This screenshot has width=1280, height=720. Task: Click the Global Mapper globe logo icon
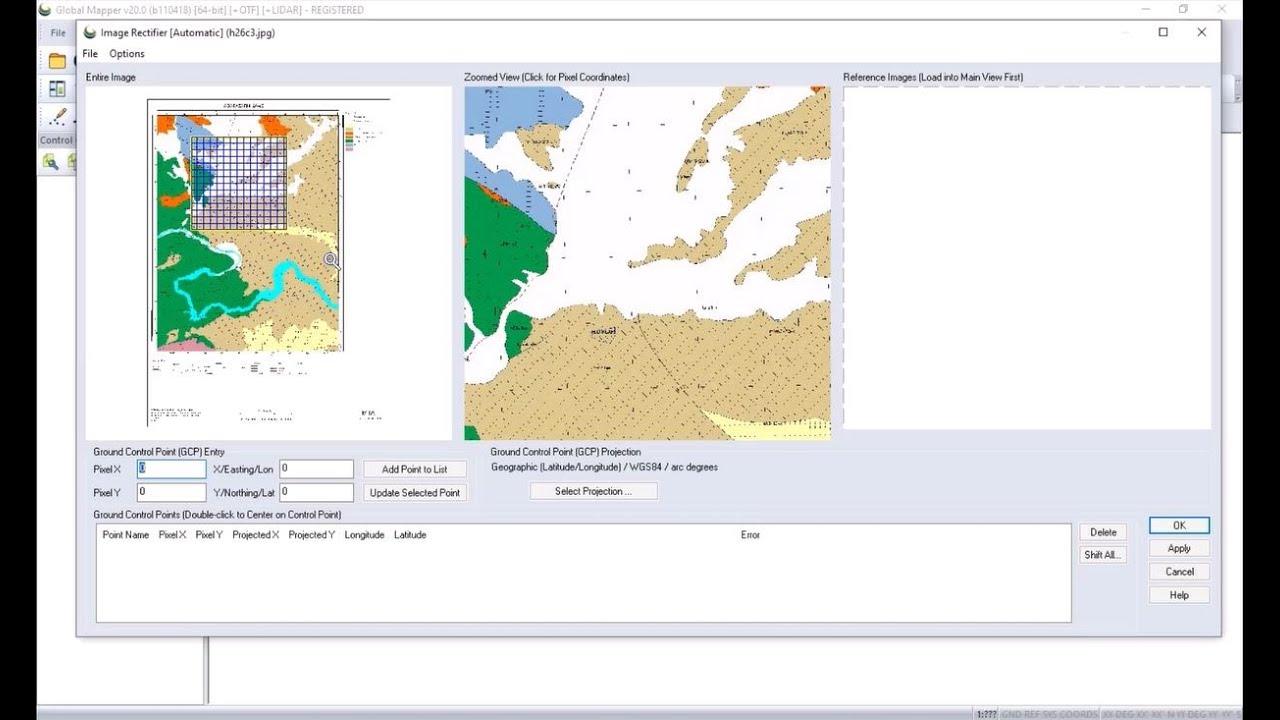(x=43, y=10)
